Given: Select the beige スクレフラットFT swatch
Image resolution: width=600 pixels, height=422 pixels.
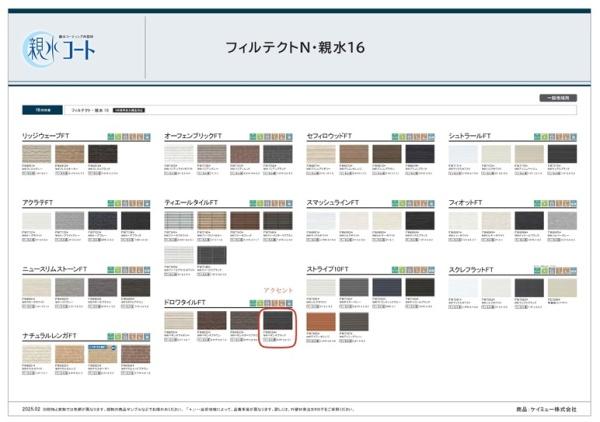Looking at the screenshot, I should pyautogui.click(x=562, y=288).
